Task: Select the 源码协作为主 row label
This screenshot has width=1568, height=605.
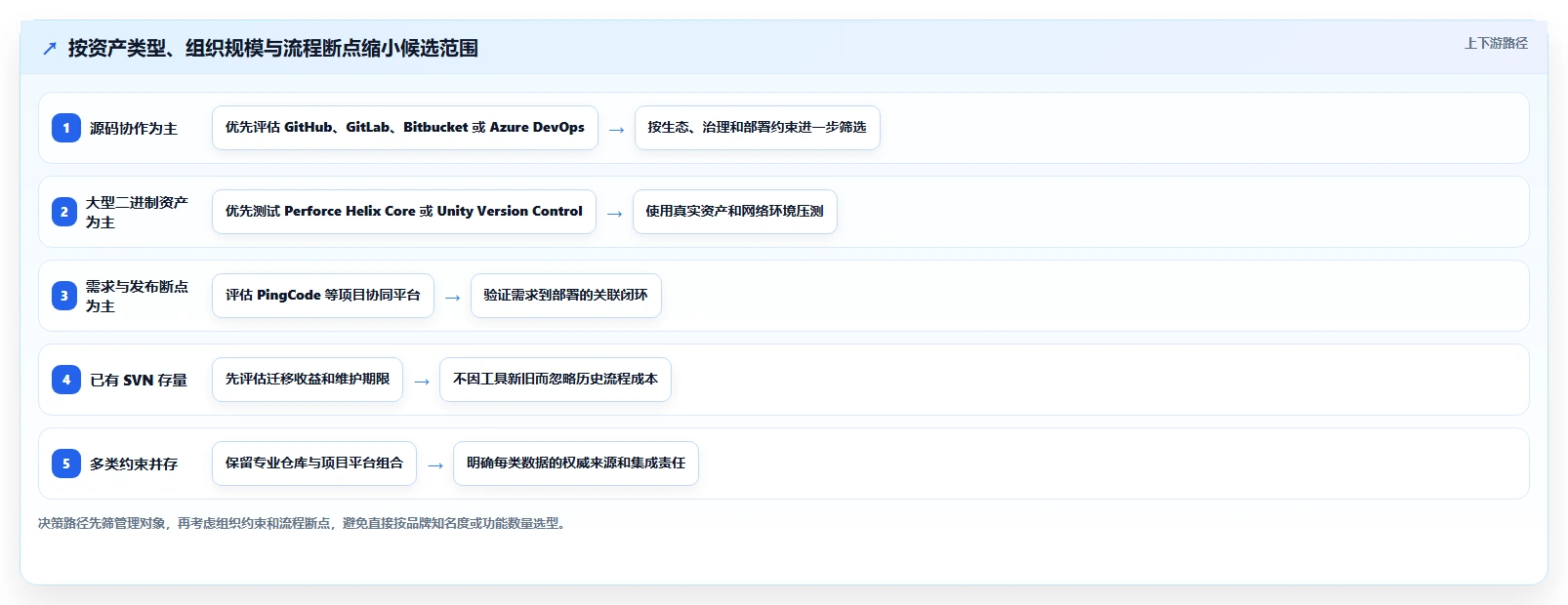Action: [x=134, y=128]
